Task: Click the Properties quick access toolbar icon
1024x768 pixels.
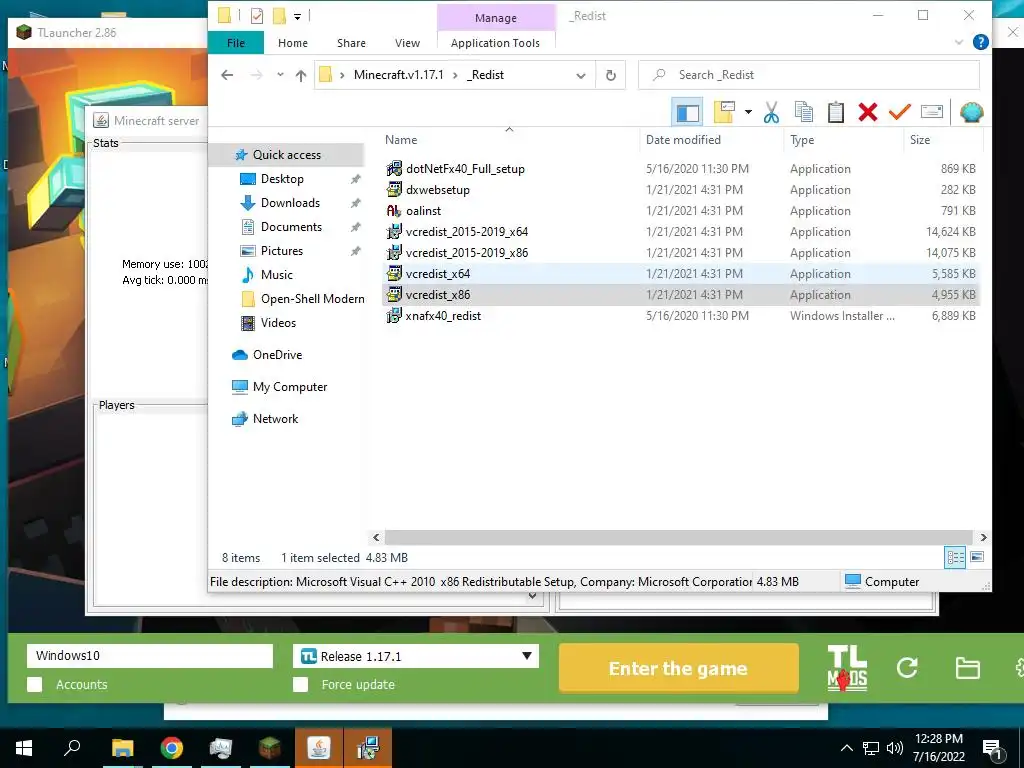Action: point(257,16)
